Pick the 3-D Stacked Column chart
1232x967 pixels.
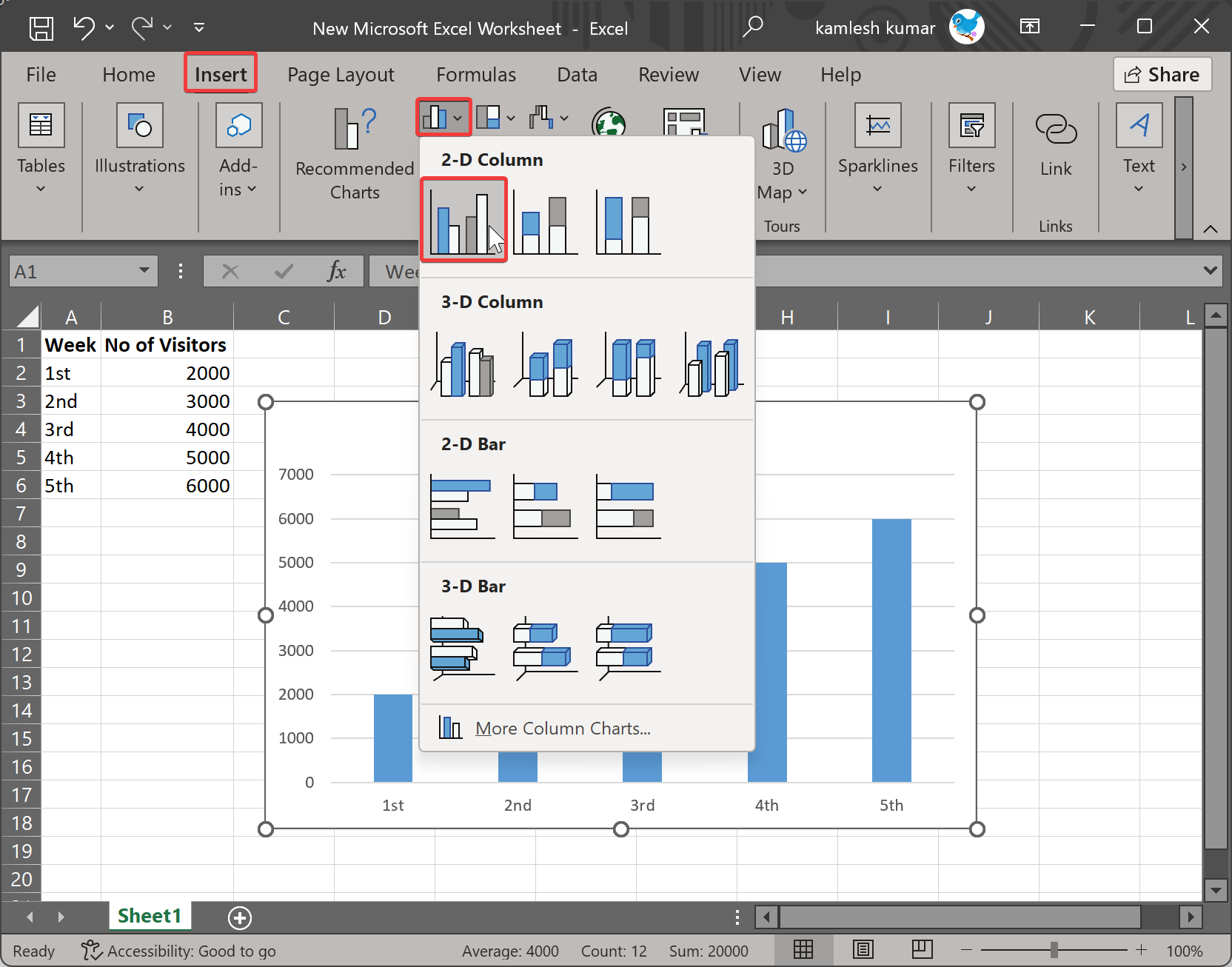546,365
